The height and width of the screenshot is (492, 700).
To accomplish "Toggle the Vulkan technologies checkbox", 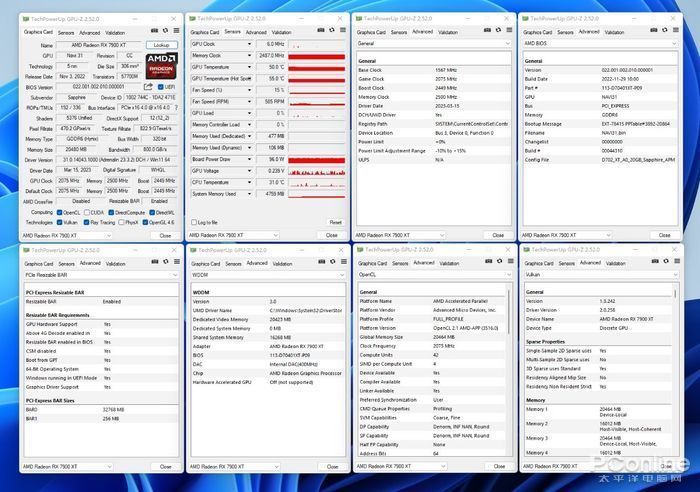I will coord(59,222).
